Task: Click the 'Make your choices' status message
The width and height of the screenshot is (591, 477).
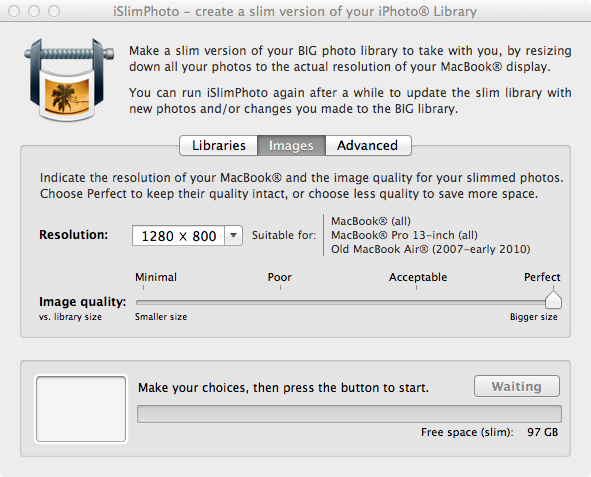Action: (x=283, y=387)
